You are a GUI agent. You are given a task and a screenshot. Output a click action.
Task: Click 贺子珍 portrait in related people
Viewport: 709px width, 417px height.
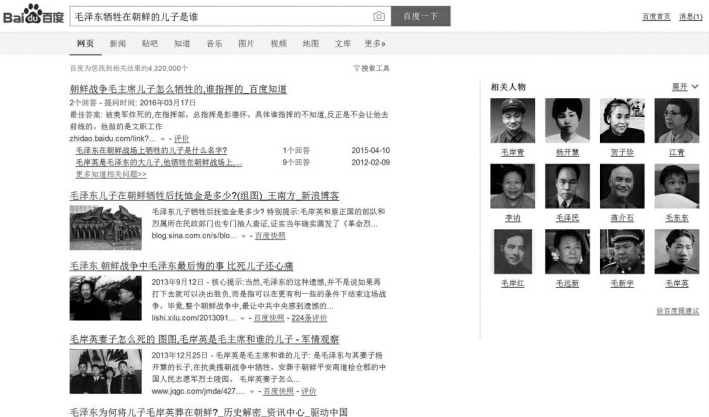(622, 121)
